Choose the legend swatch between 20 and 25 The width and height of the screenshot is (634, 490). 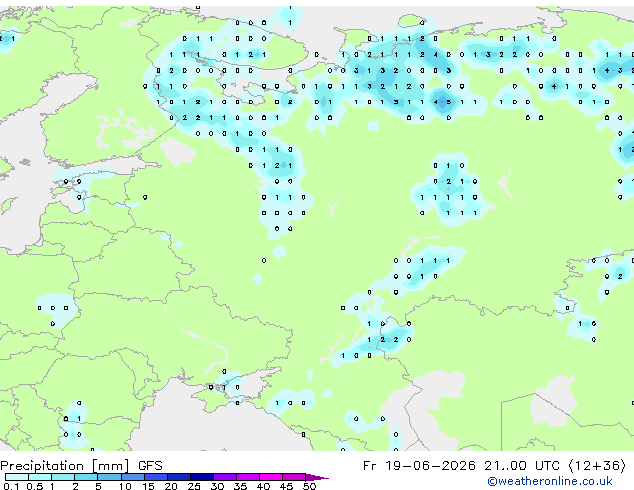[x=178, y=477]
